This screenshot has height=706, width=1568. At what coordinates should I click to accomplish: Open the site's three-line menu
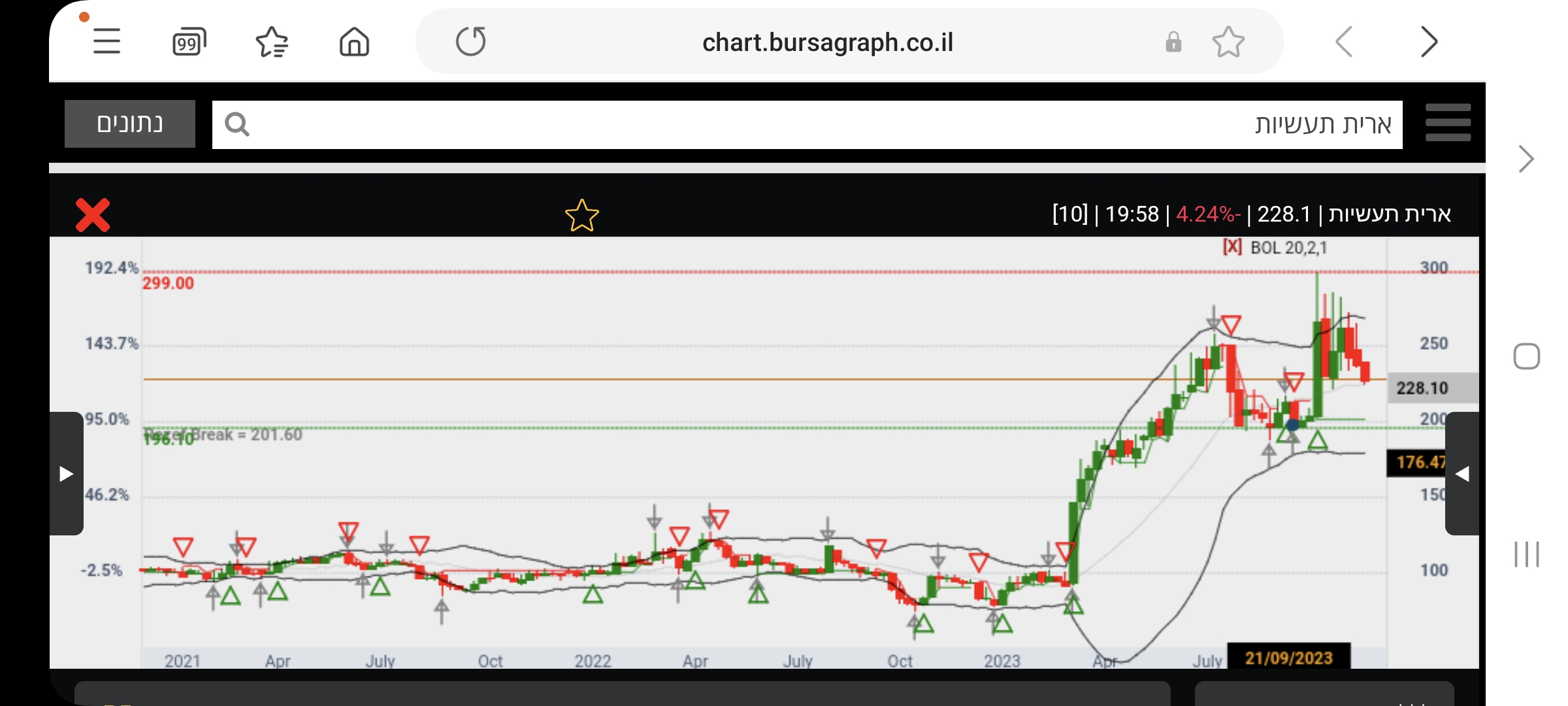[x=1448, y=123]
